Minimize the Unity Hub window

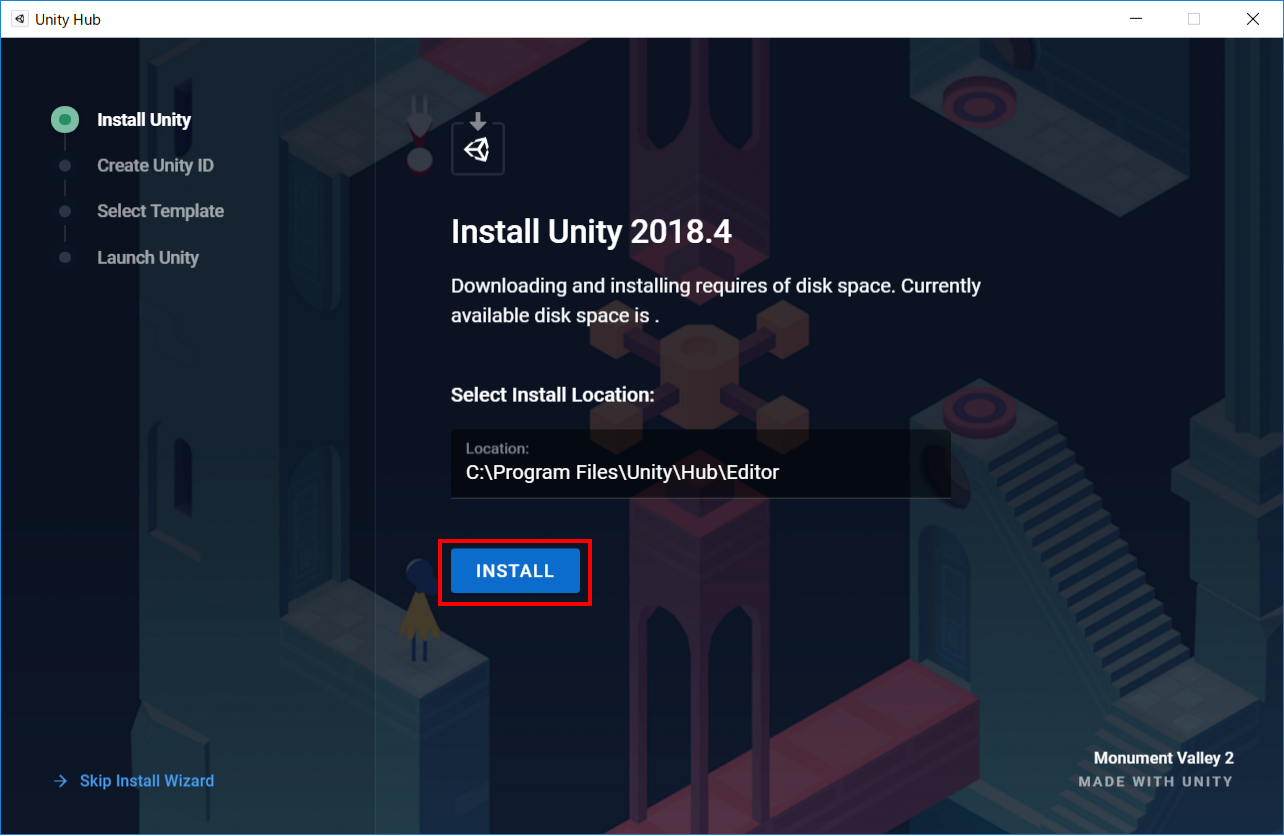click(x=1136, y=19)
